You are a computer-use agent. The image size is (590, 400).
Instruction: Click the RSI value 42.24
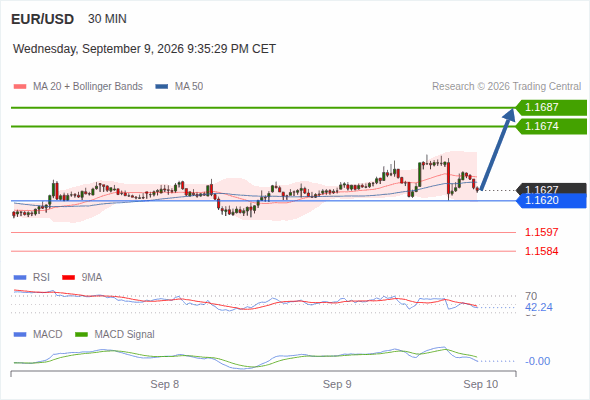(x=539, y=307)
